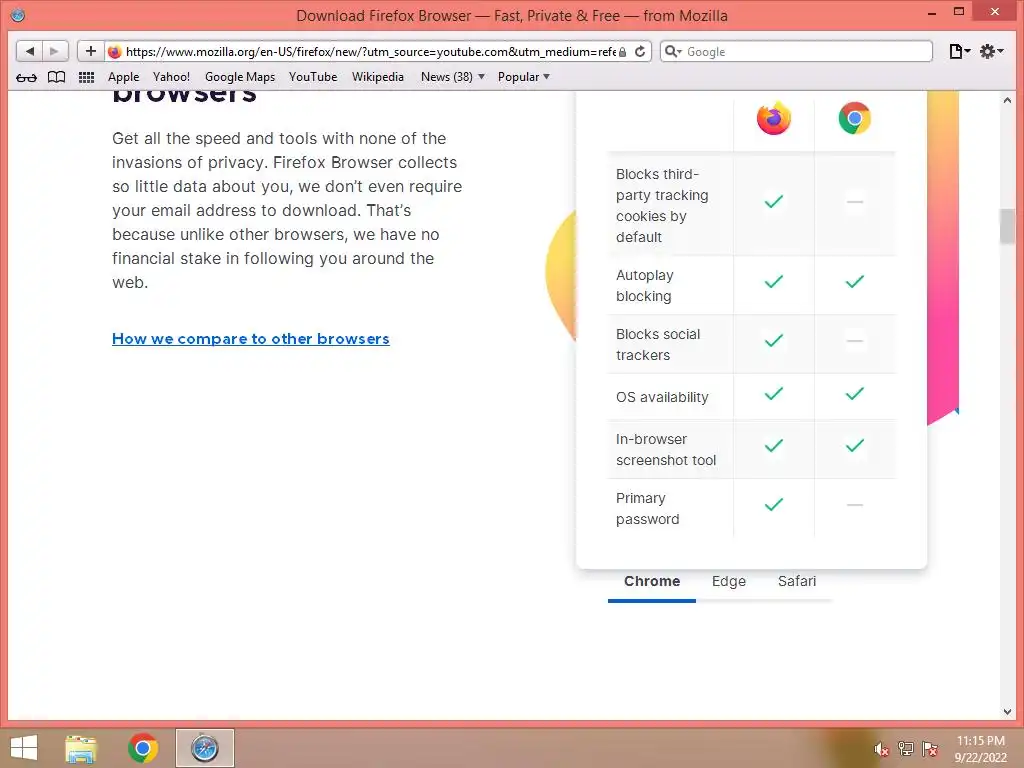Open Top Sites grid icon
This screenshot has height=768, width=1024.
pyautogui.click(x=86, y=77)
